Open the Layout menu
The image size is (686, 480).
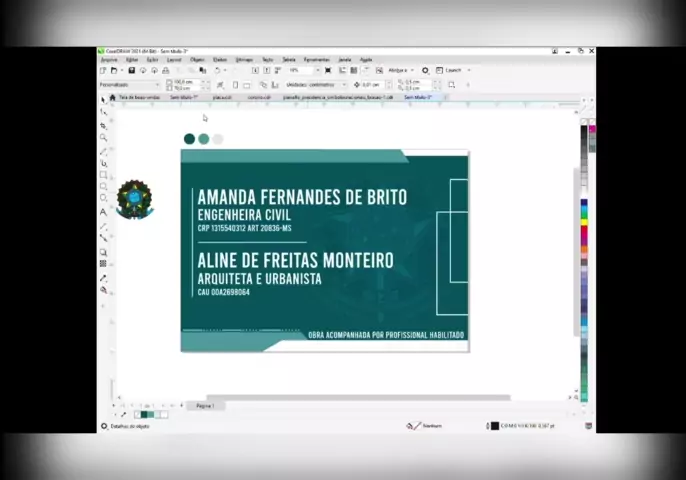click(174, 60)
